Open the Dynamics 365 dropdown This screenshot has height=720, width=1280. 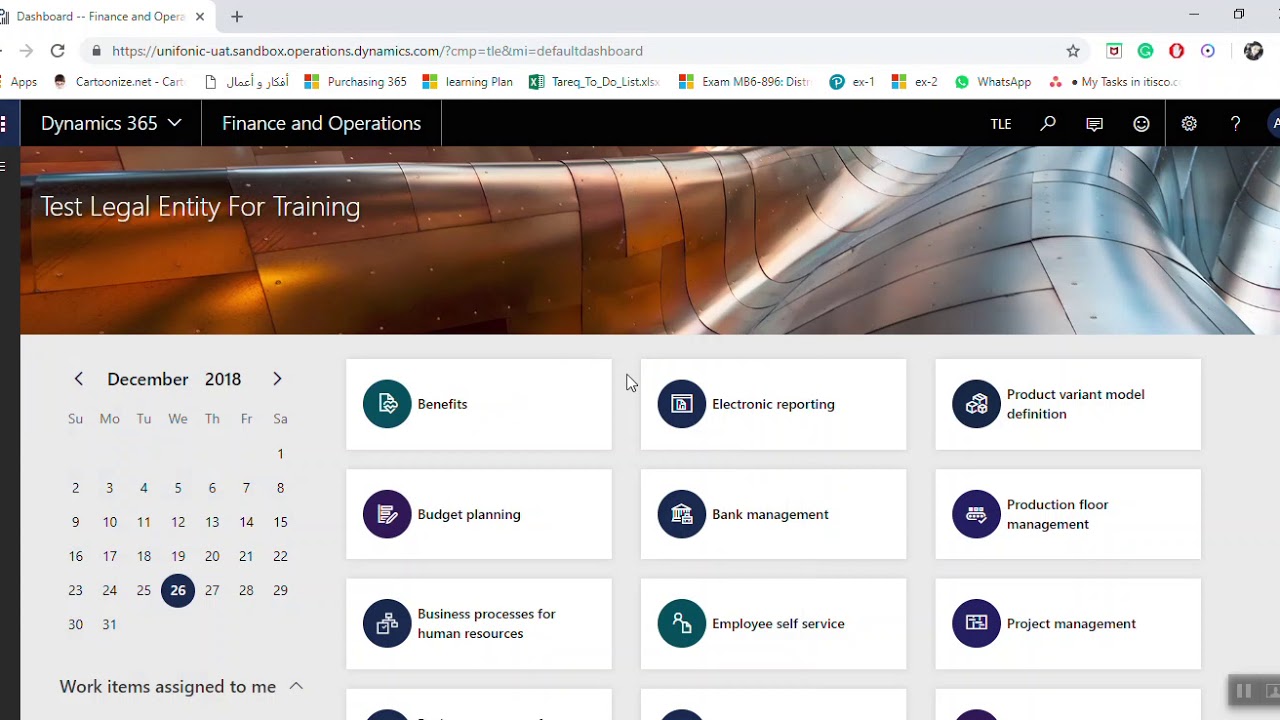click(111, 124)
